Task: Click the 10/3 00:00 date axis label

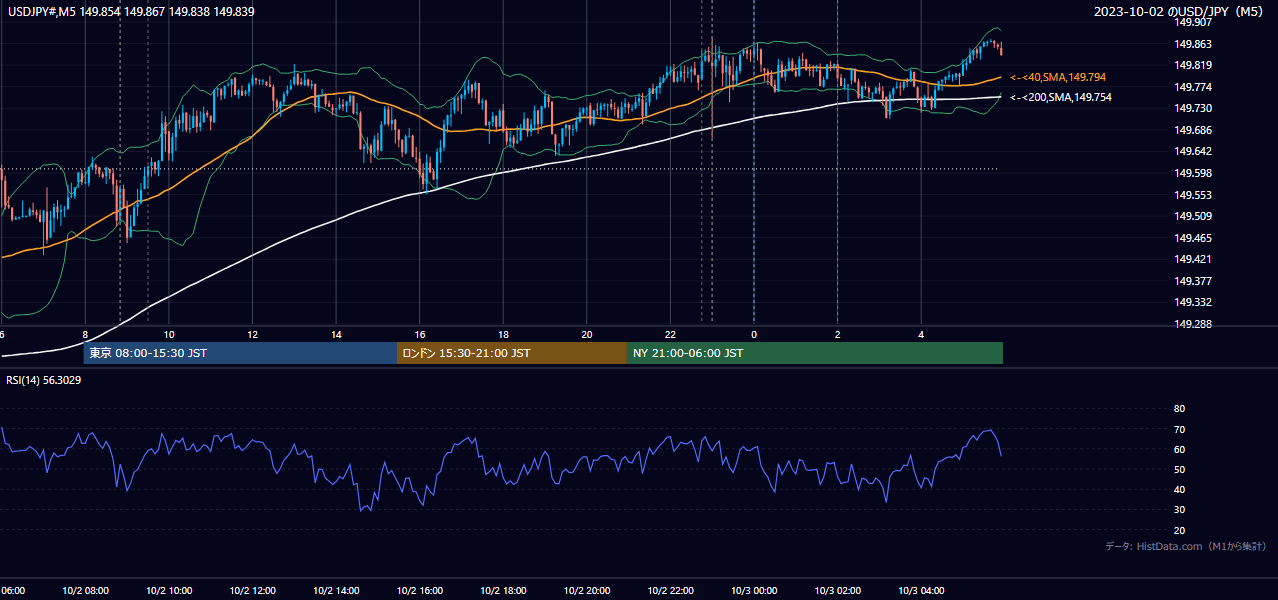Action: [x=754, y=590]
